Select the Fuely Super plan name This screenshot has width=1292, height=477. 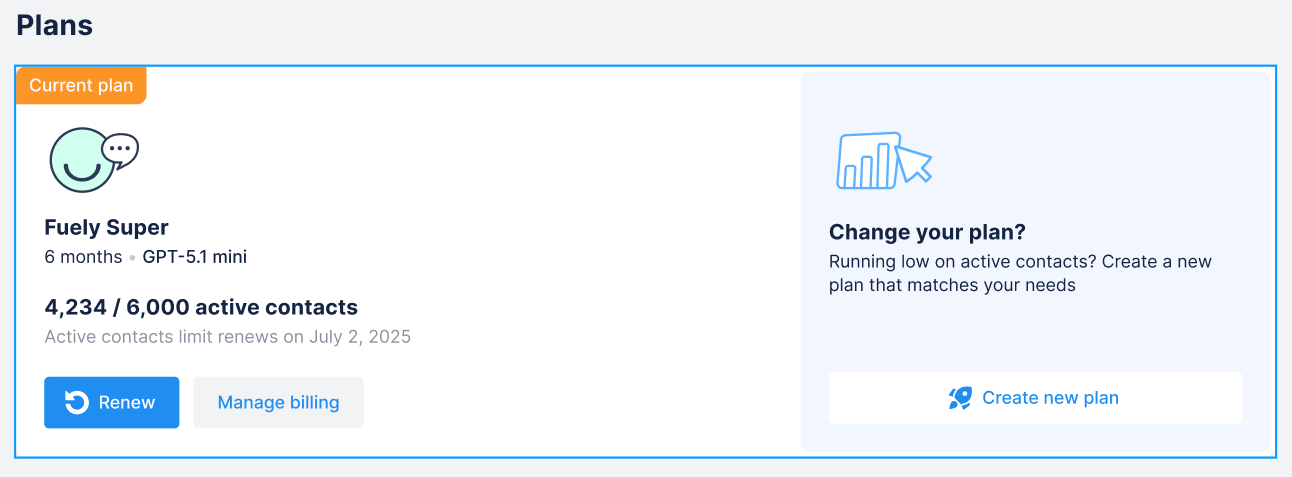(x=107, y=227)
